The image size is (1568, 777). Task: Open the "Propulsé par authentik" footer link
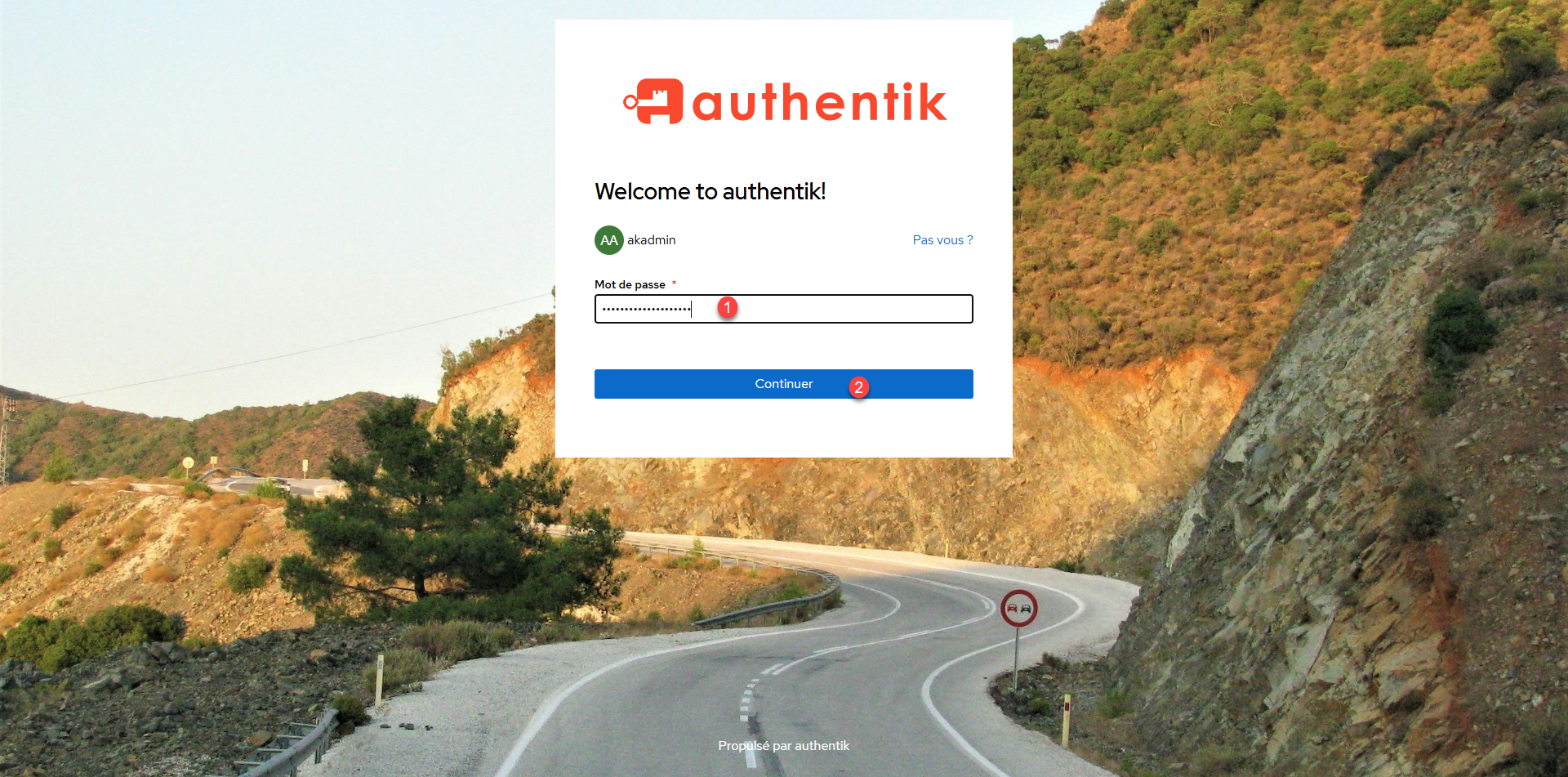[784, 746]
